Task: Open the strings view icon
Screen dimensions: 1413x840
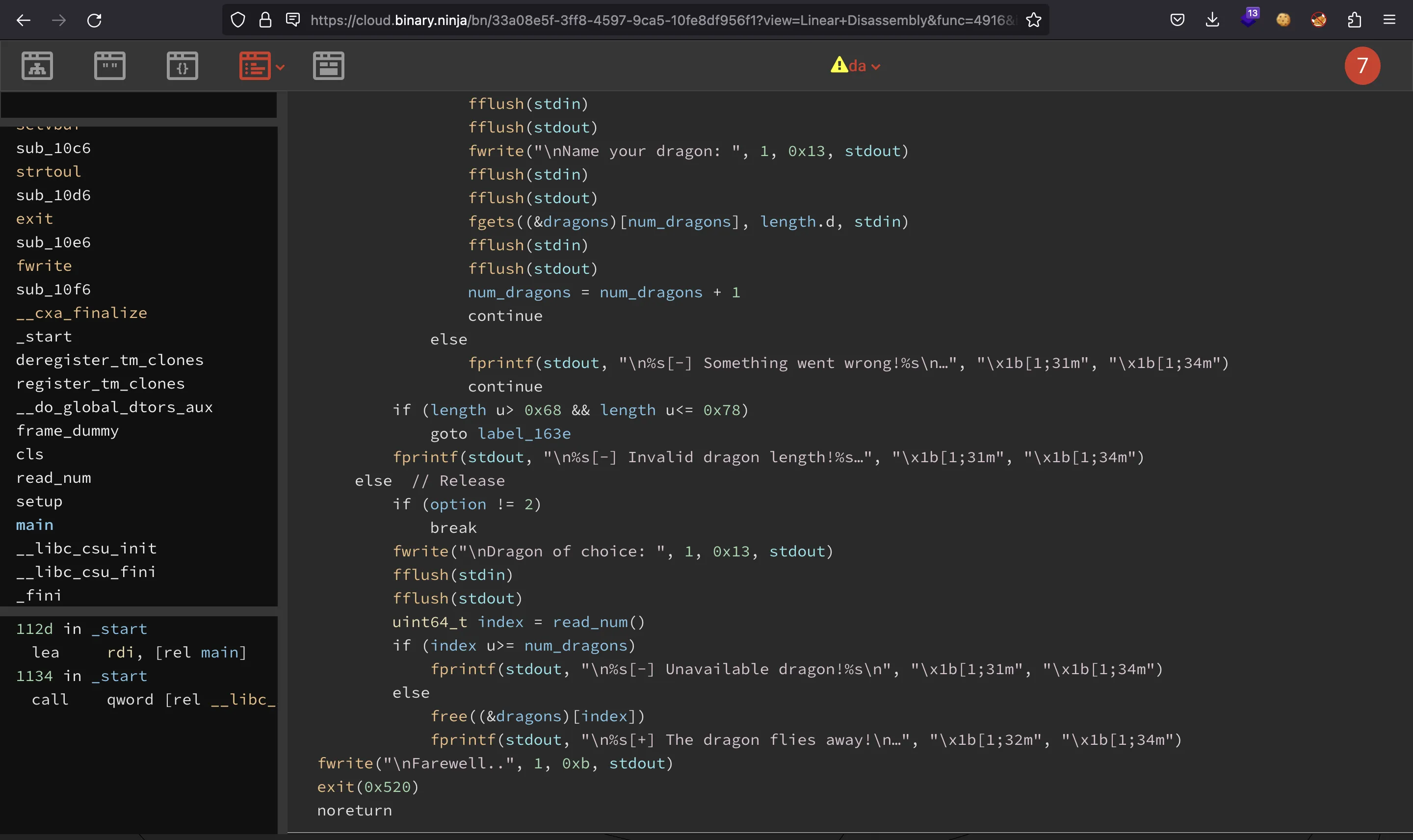Action: pyautogui.click(x=110, y=66)
